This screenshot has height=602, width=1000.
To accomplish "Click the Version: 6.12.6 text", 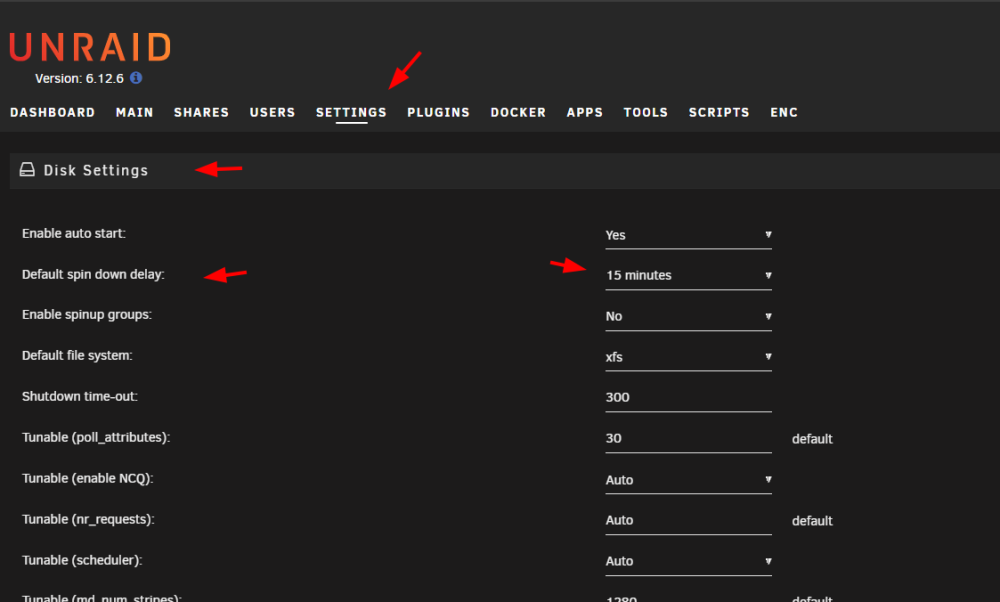I will pos(79,78).
